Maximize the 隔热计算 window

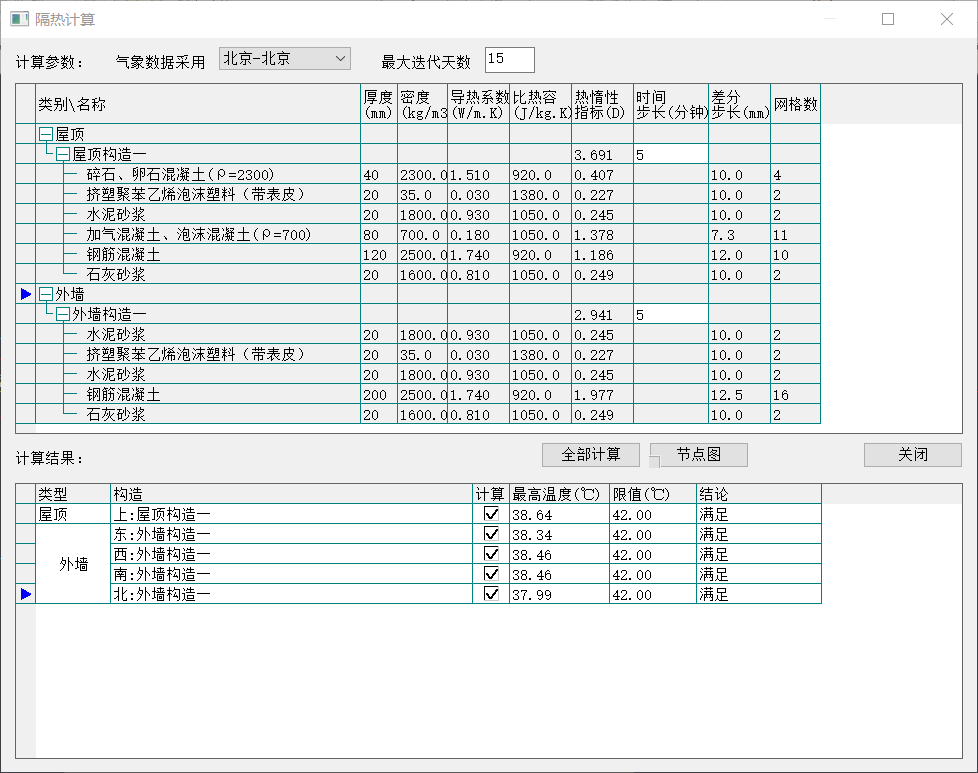[888, 19]
